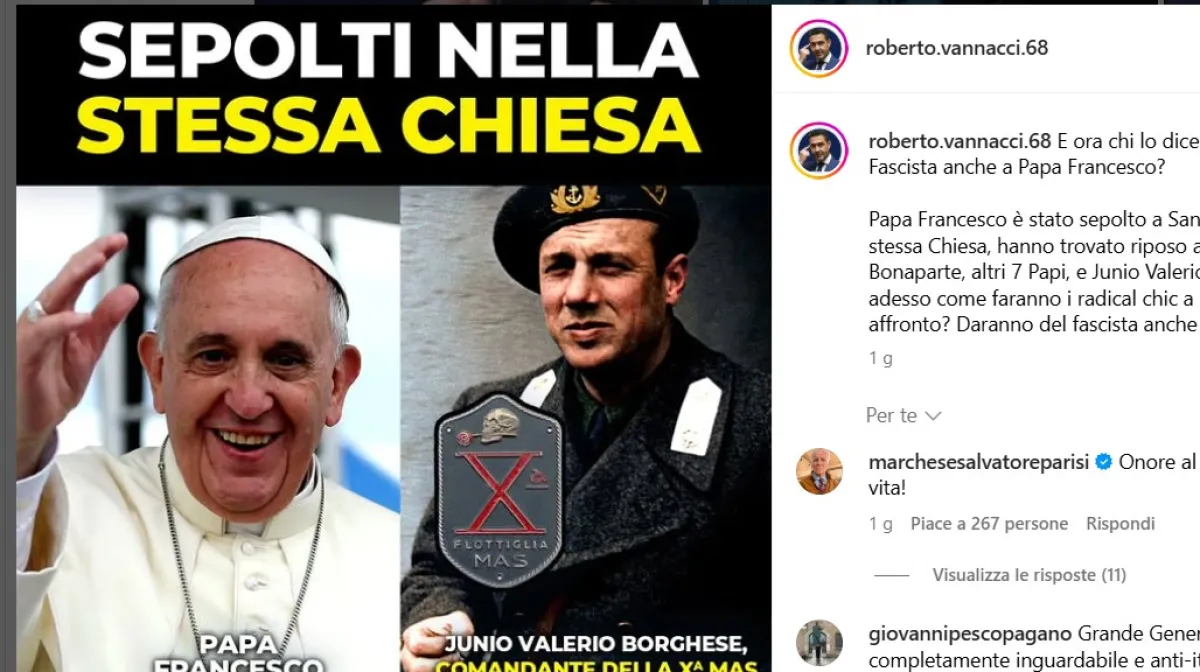This screenshot has width=1200, height=672.
Task: Open roberto.vannacci.68 username in post header
Action: tap(958, 47)
